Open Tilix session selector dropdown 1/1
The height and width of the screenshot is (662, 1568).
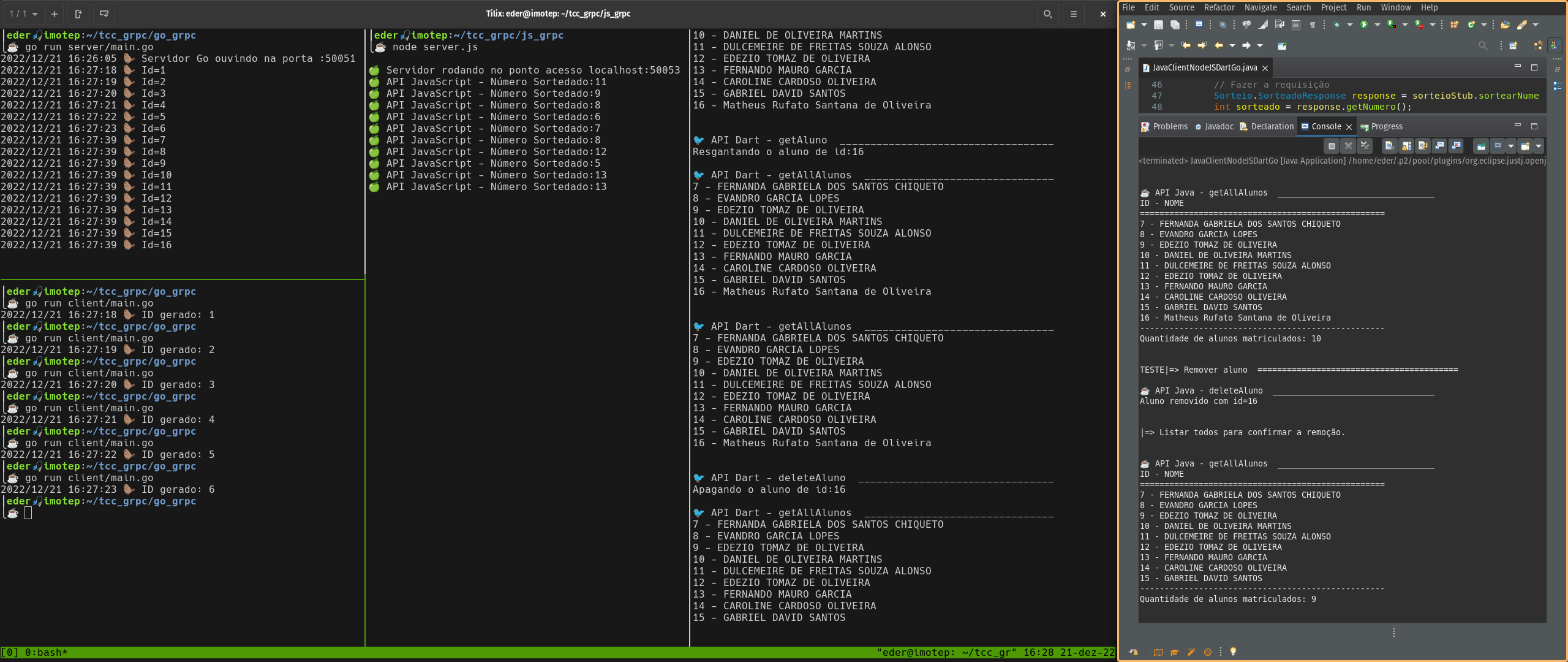pyautogui.click(x=24, y=13)
